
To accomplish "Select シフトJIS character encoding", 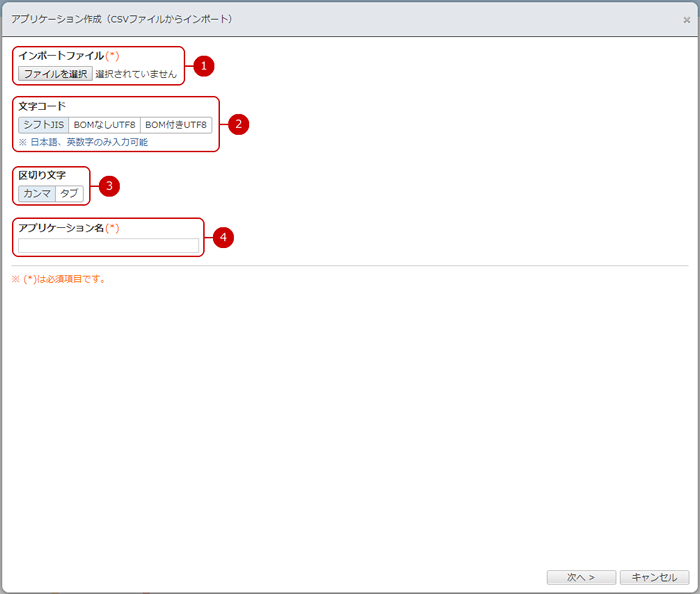I will point(43,125).
